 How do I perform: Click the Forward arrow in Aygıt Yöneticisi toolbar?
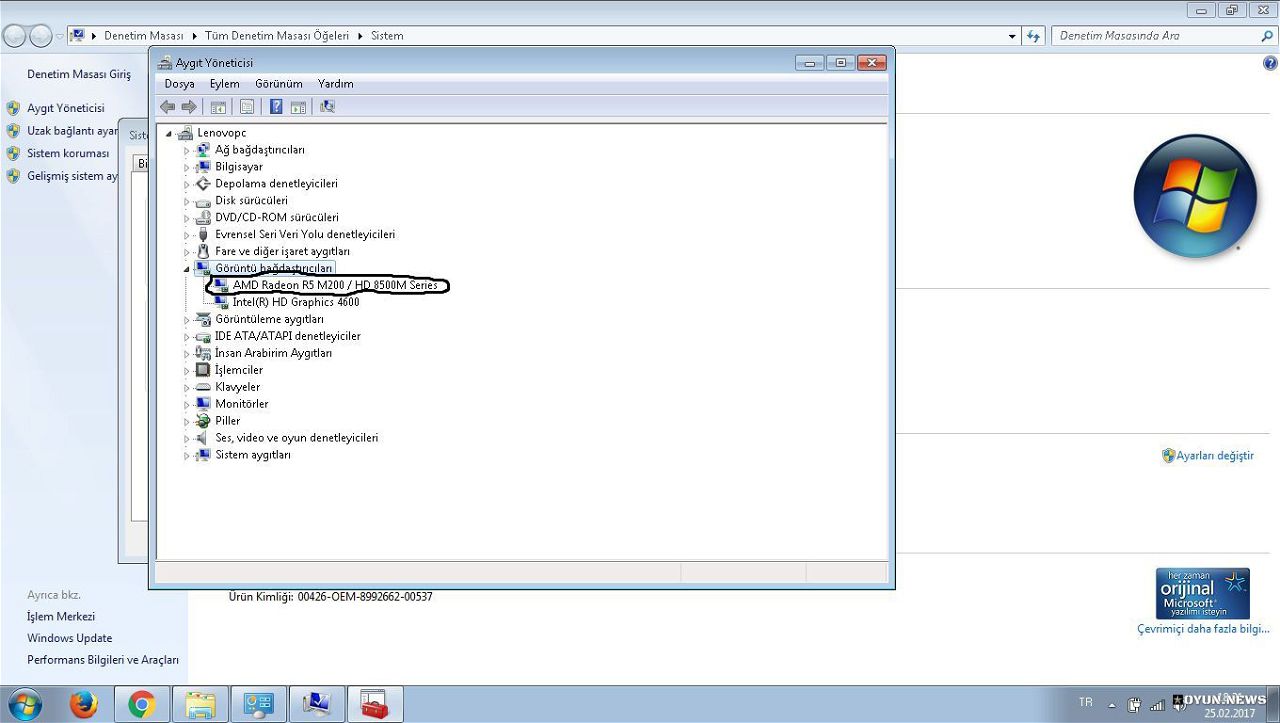coord(188,107)
